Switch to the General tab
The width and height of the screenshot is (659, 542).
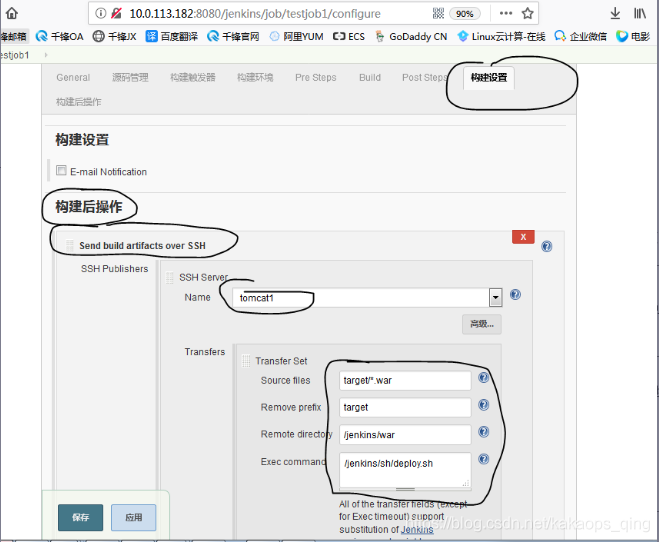(73, 77)
